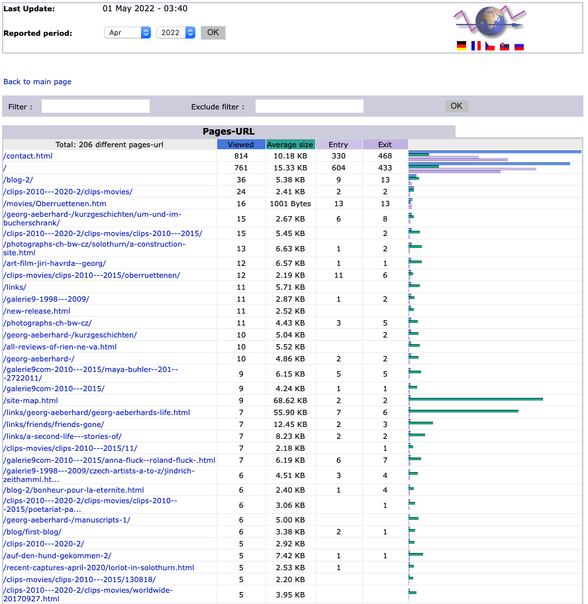
Task: Focus the Filter input field
Action: click(x=96, y=106)
